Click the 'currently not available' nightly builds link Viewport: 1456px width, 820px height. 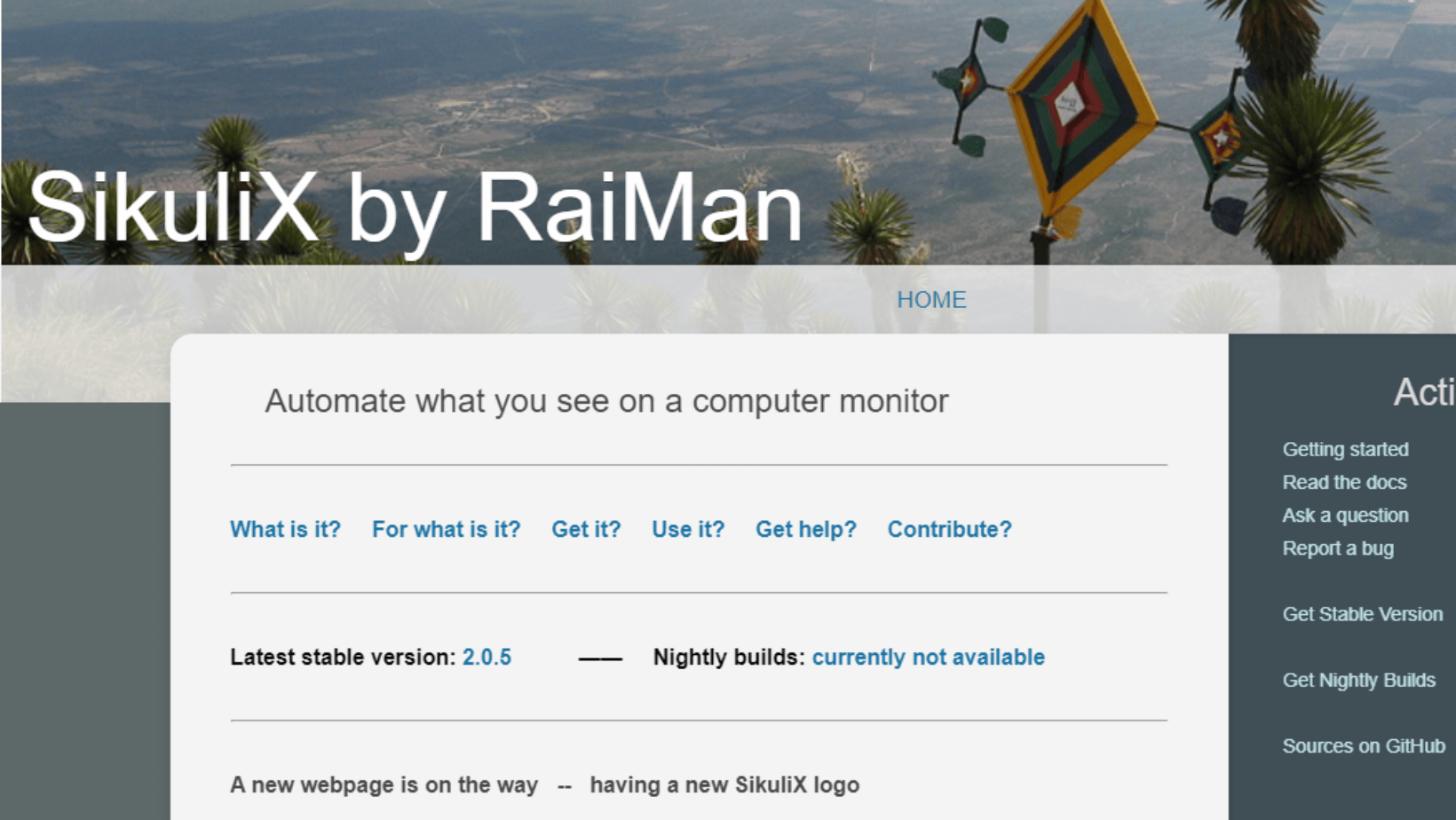pyautogui.click(x=929, y=658)
